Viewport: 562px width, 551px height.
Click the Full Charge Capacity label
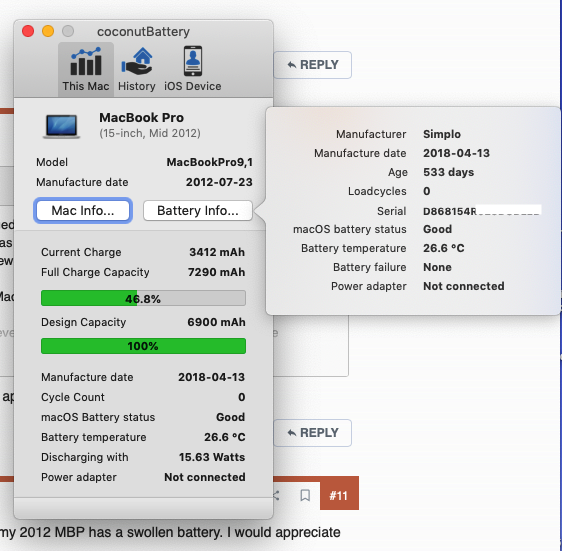pyautogui.click(x=95, y=272)
